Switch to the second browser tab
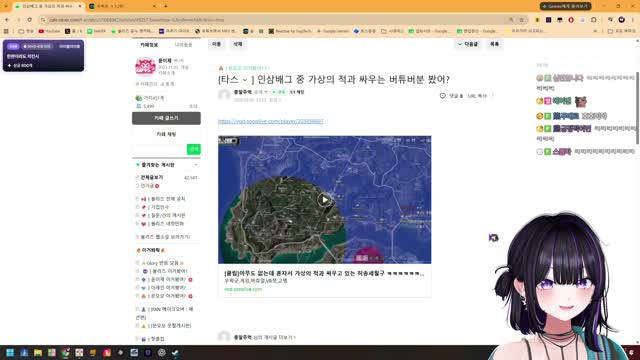The image size is (640, 360). coord(122,6)
